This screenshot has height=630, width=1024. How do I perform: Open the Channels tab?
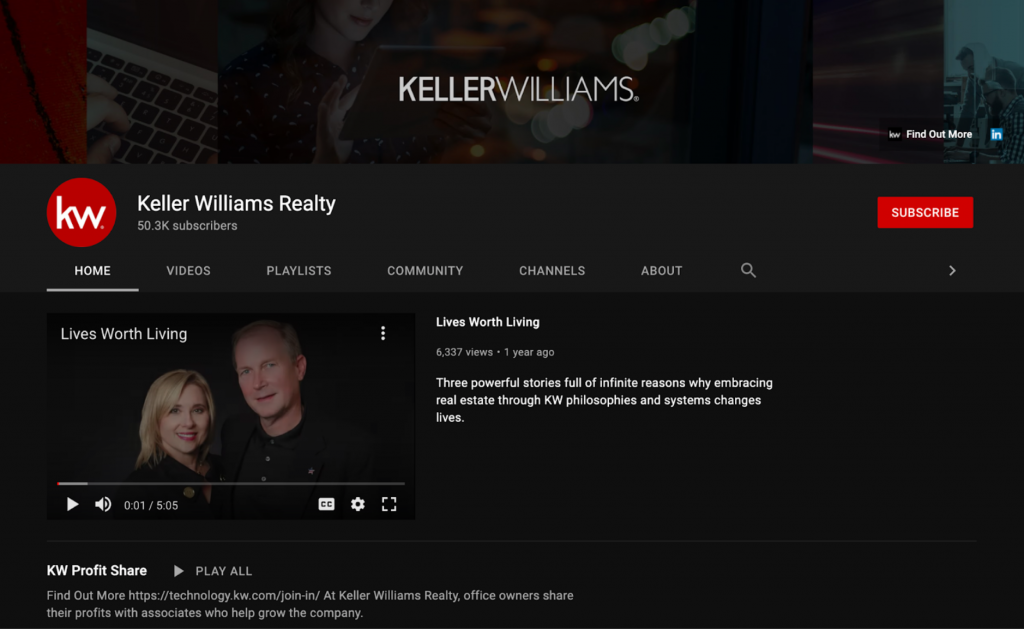pyautogui.click(x=552, y=270)
